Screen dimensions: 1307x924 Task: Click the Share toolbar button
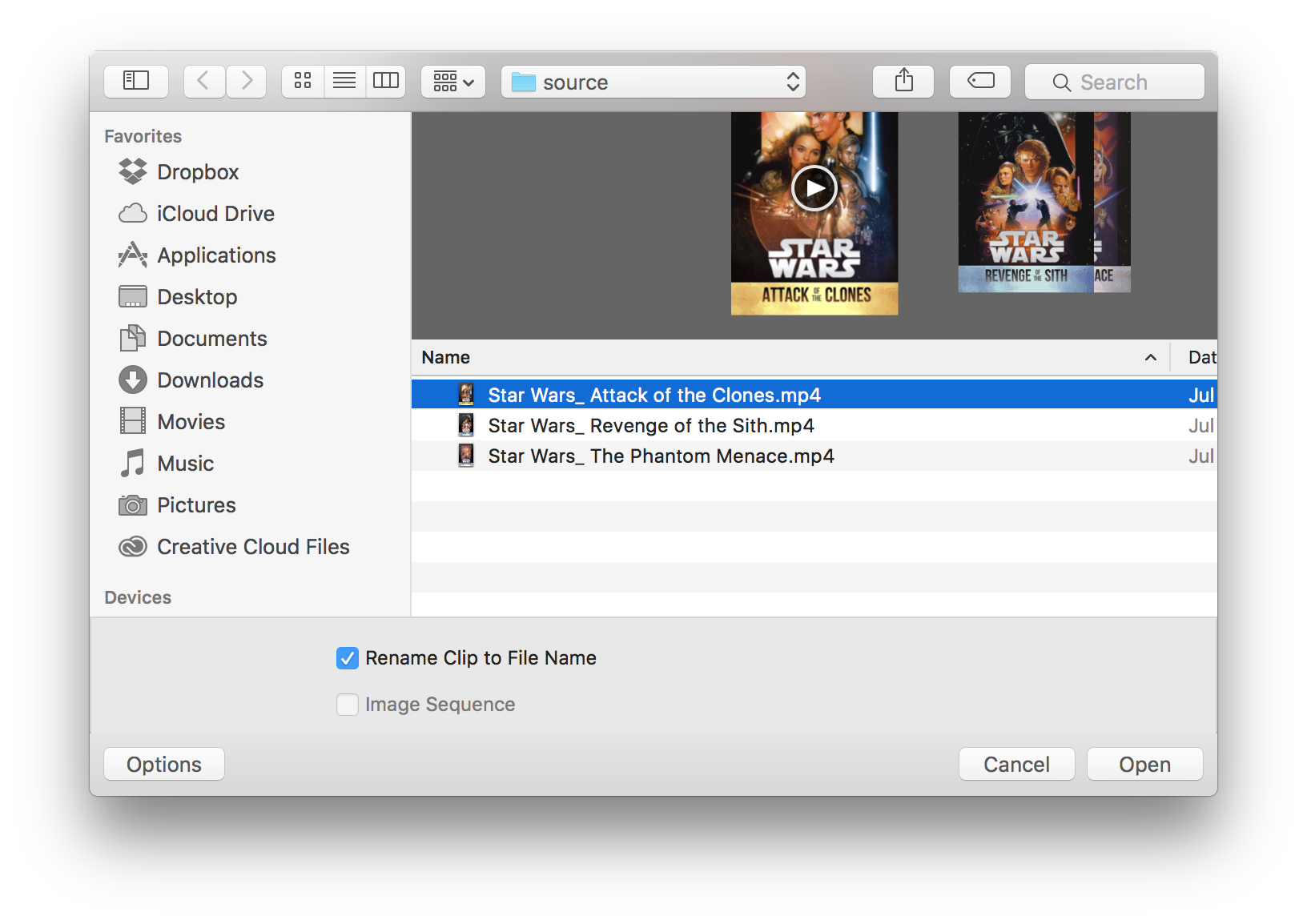903,81
